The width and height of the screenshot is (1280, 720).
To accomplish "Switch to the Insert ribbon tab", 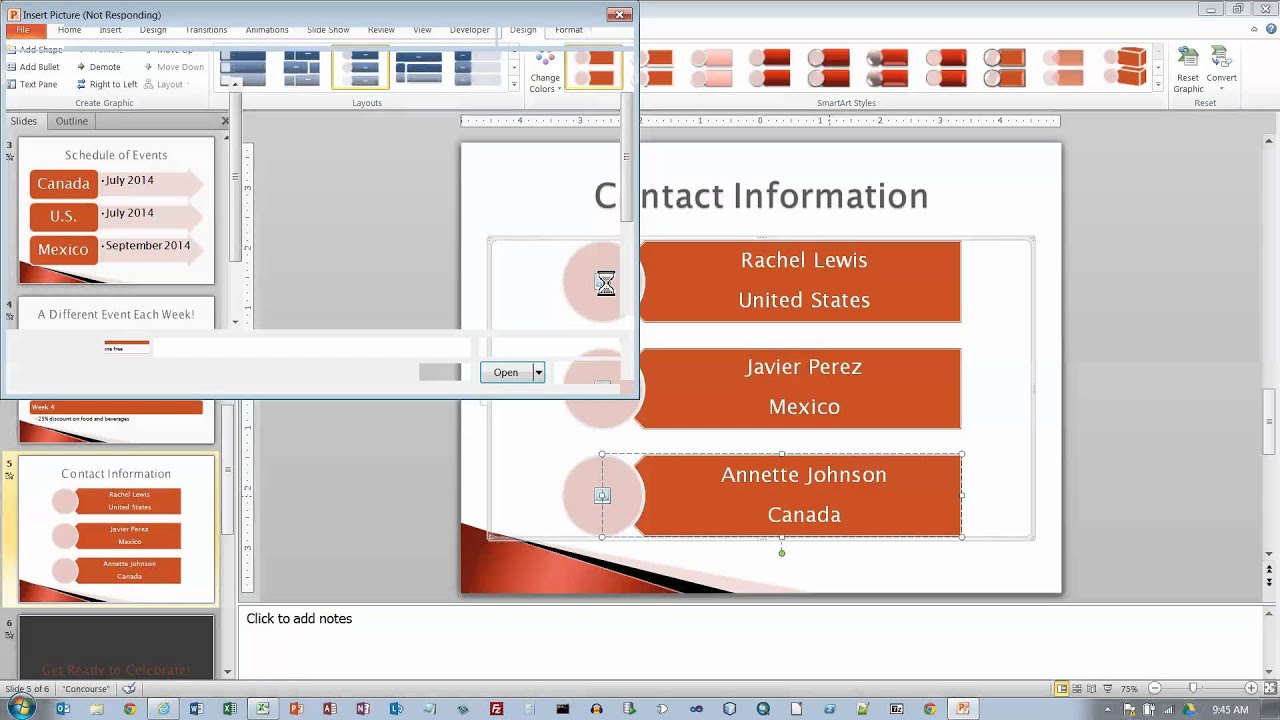I will point(110,30).
